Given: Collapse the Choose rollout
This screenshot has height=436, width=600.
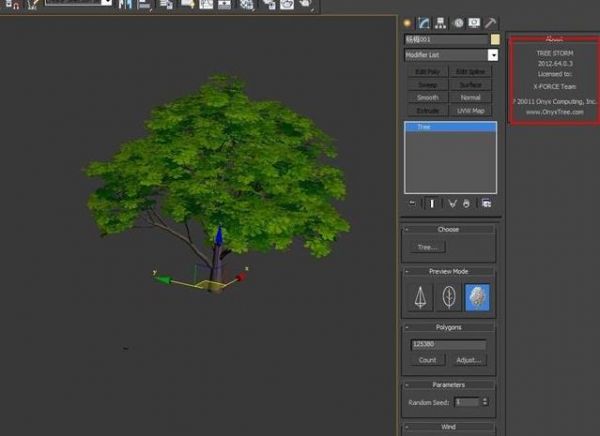Looking at the screenshot, I should 449,229.
